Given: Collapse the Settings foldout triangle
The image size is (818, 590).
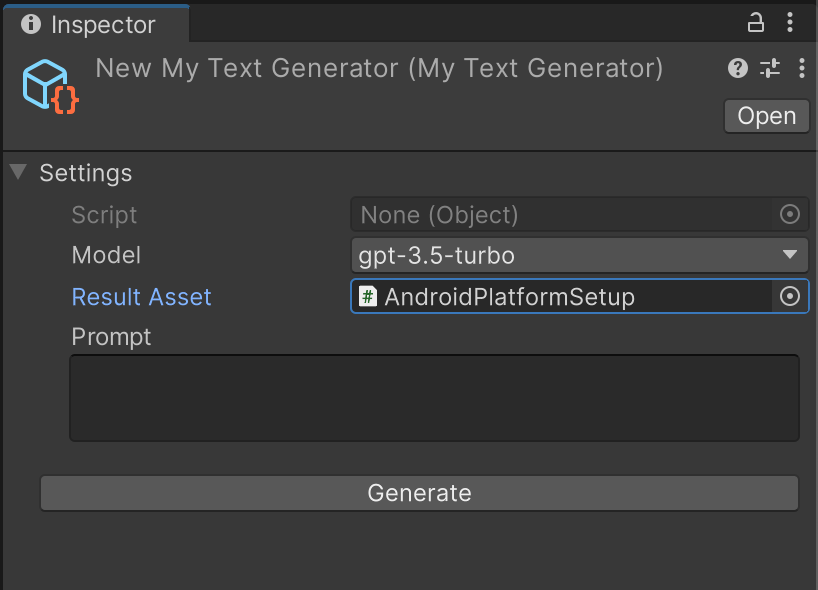Looking at the screenshot, I should [18, 172].
